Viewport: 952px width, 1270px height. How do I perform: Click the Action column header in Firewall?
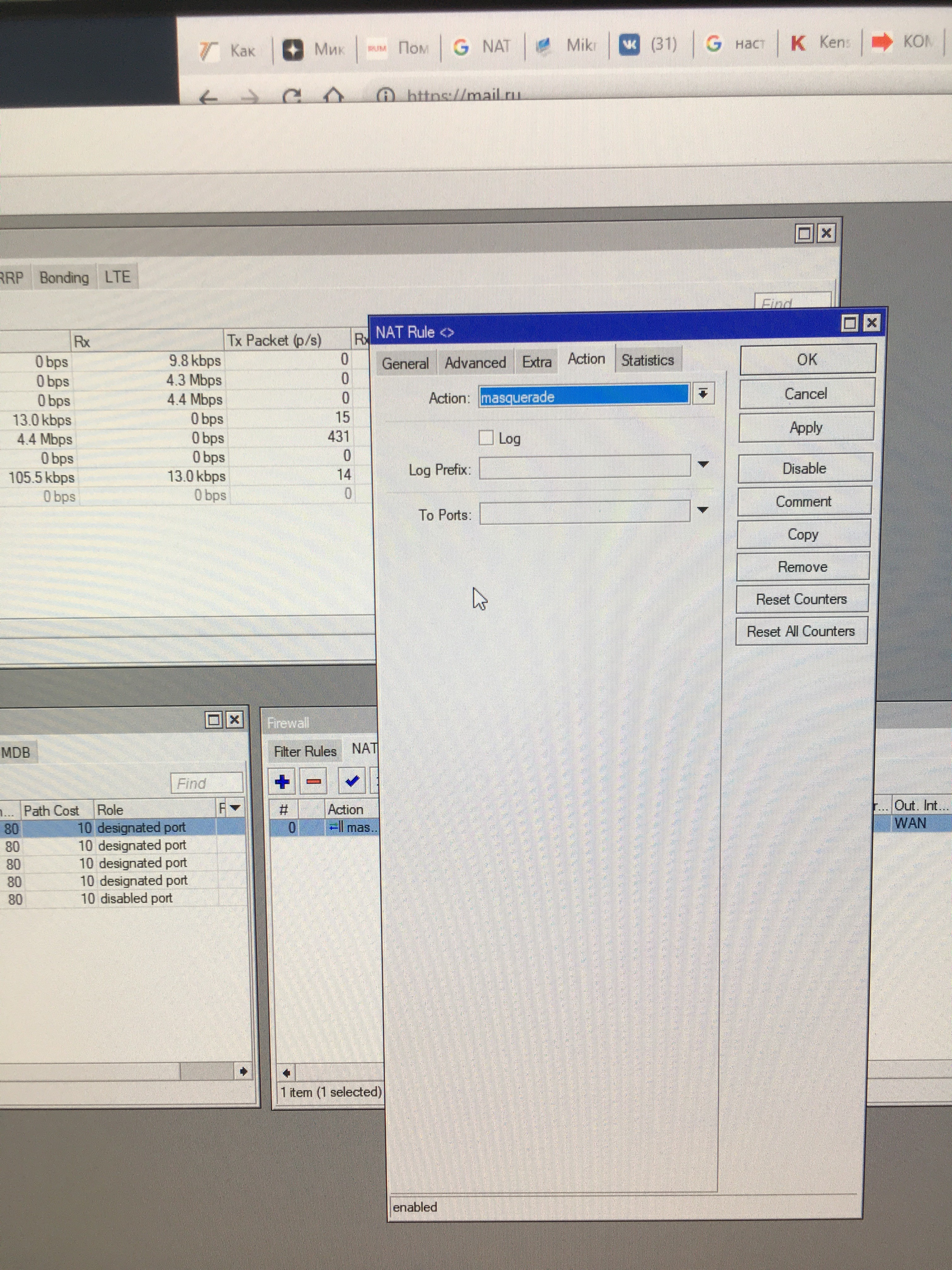tap(352, 809)
